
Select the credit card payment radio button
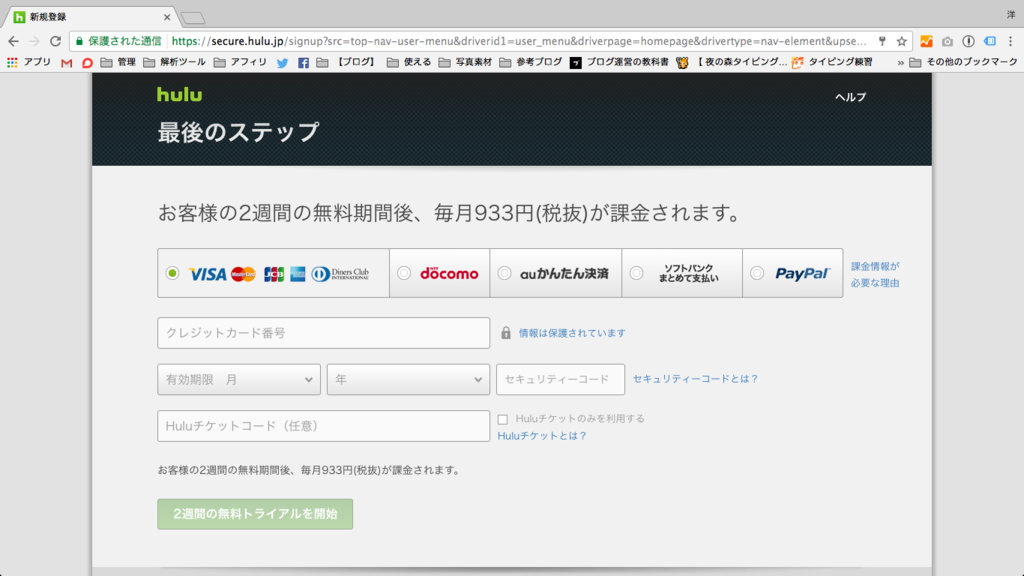[x=172, y=273]
